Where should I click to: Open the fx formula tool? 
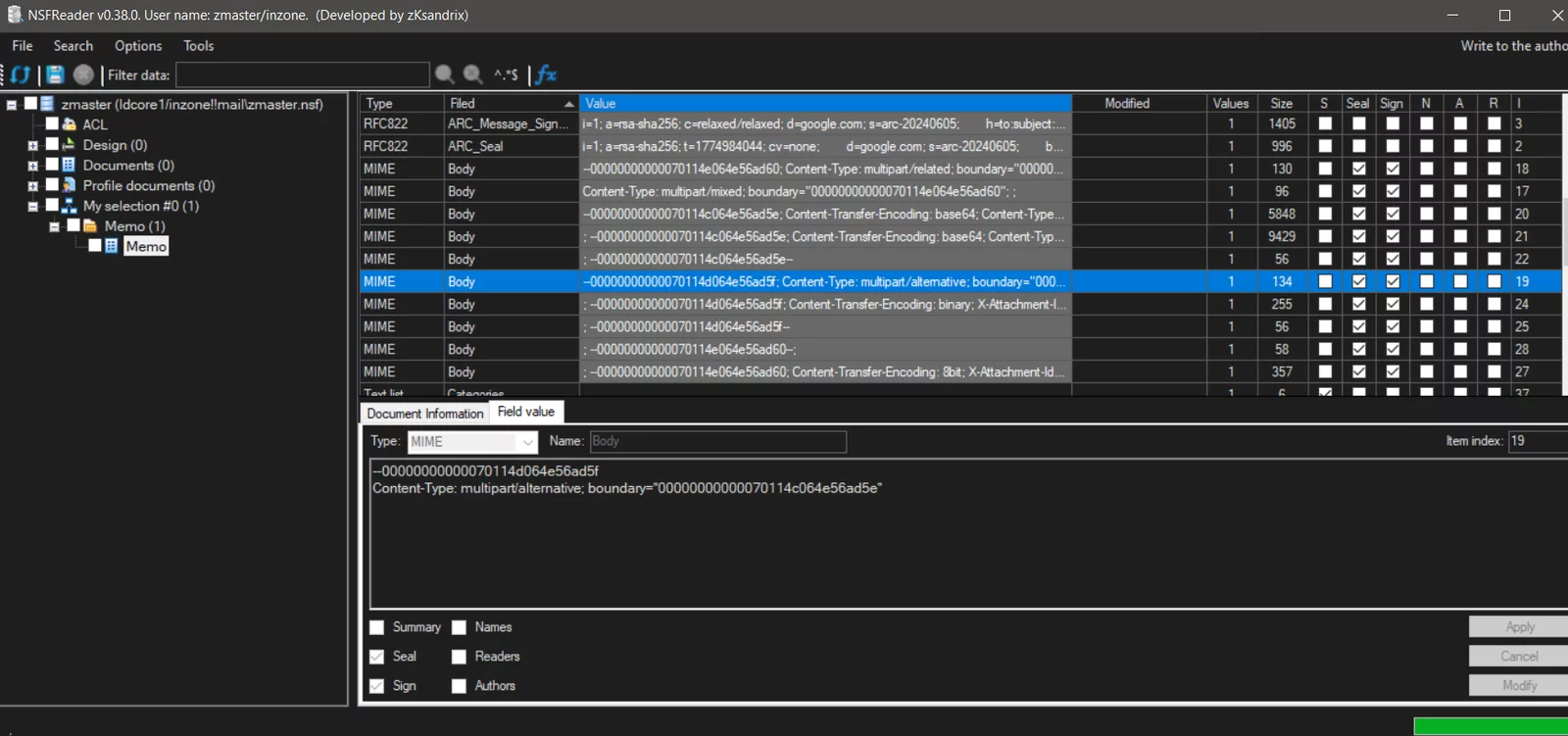pos(546,74)
